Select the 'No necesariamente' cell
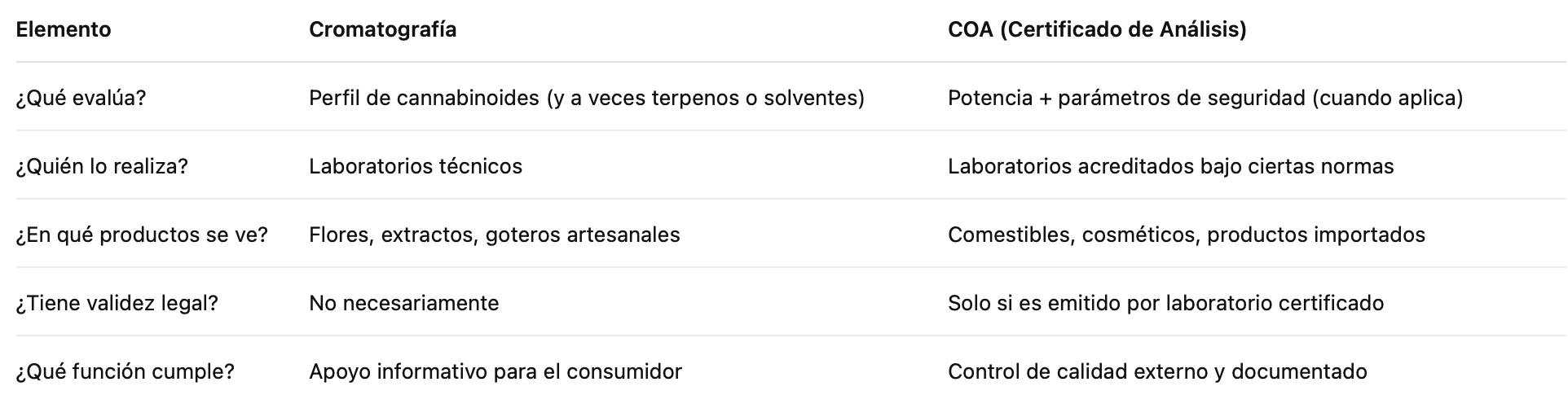Viewport: 1568px width, 417px height. [x=404, y=303]
